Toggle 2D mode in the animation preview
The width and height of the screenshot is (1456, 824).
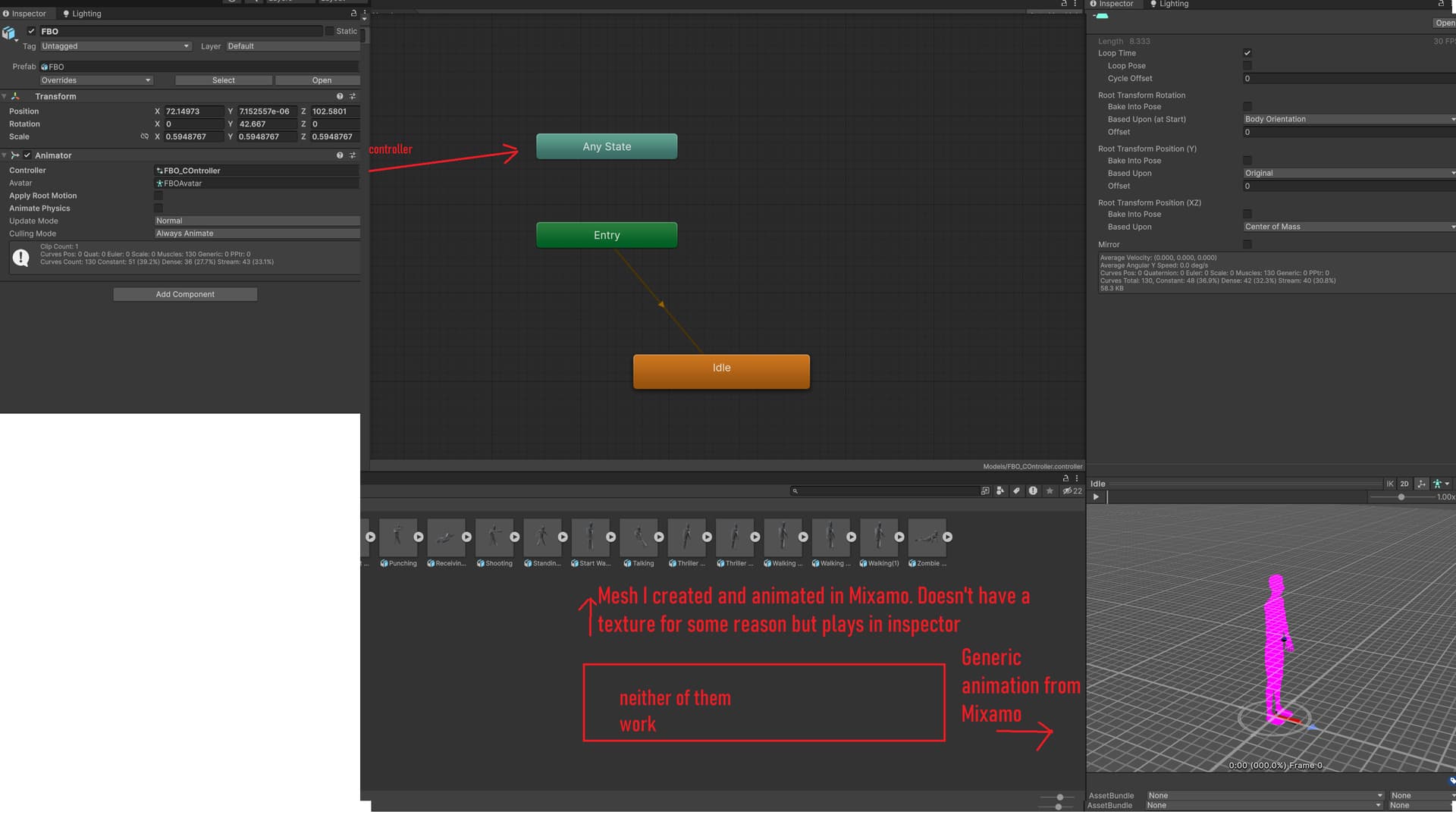click(1405, 484)
